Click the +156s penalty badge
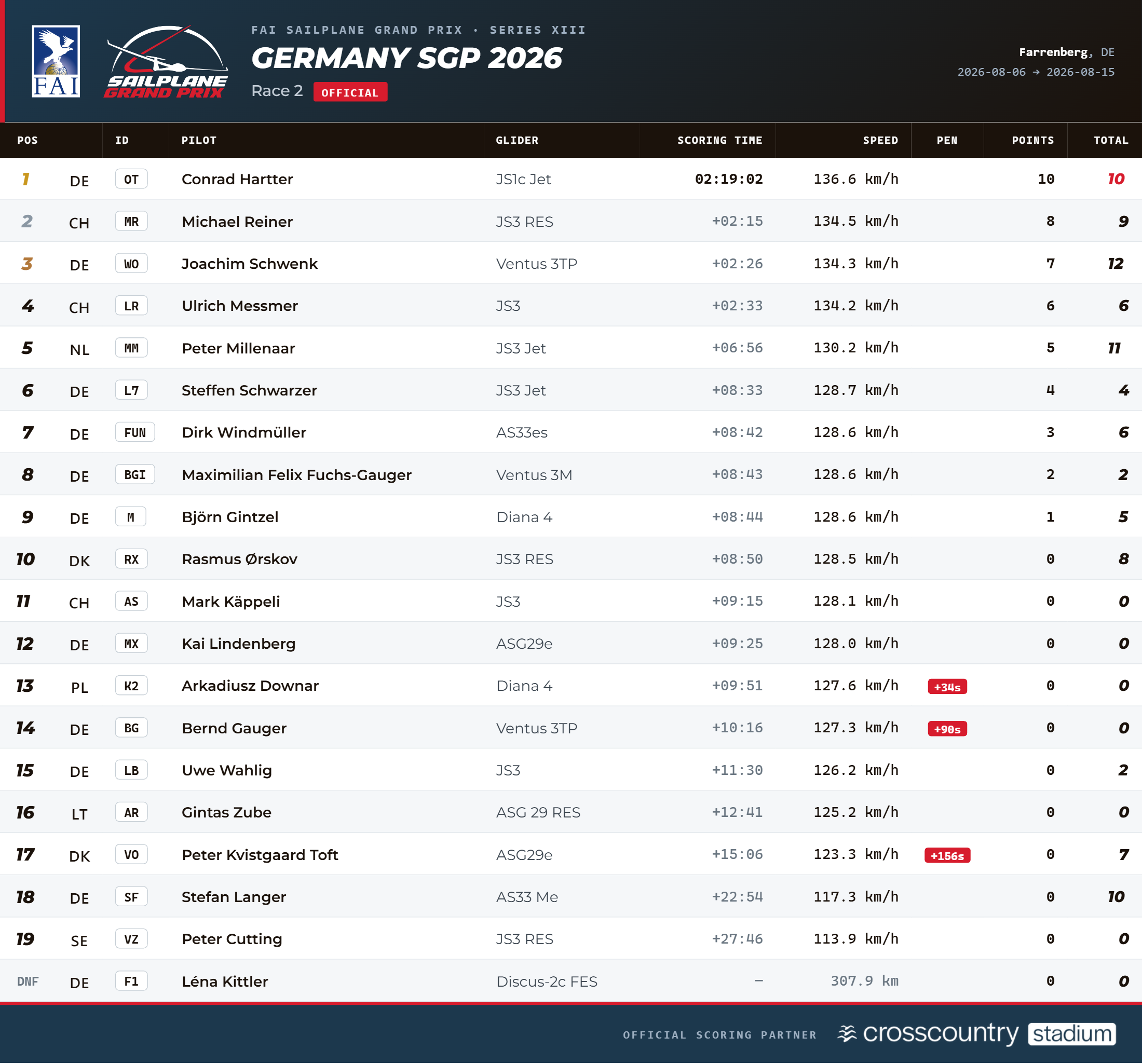The image size is (1142, 1064). click(x=947, y=855)
